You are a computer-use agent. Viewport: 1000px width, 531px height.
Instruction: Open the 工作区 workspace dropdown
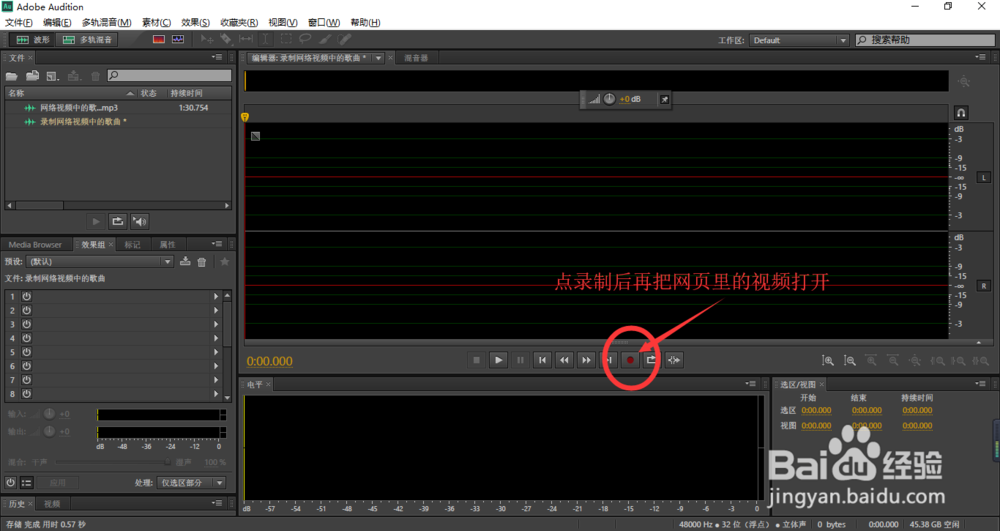[799, 40]
